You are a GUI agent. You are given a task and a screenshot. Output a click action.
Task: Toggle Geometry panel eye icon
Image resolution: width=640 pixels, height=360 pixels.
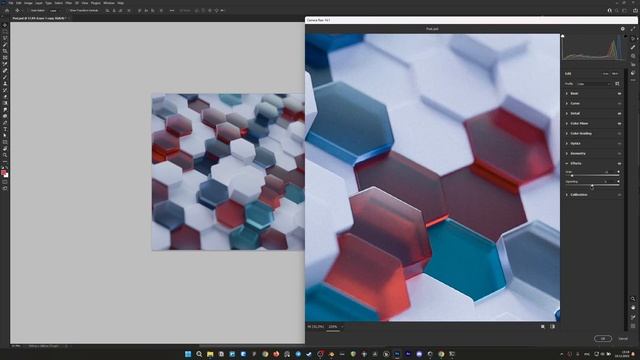(x=619, y=153)
